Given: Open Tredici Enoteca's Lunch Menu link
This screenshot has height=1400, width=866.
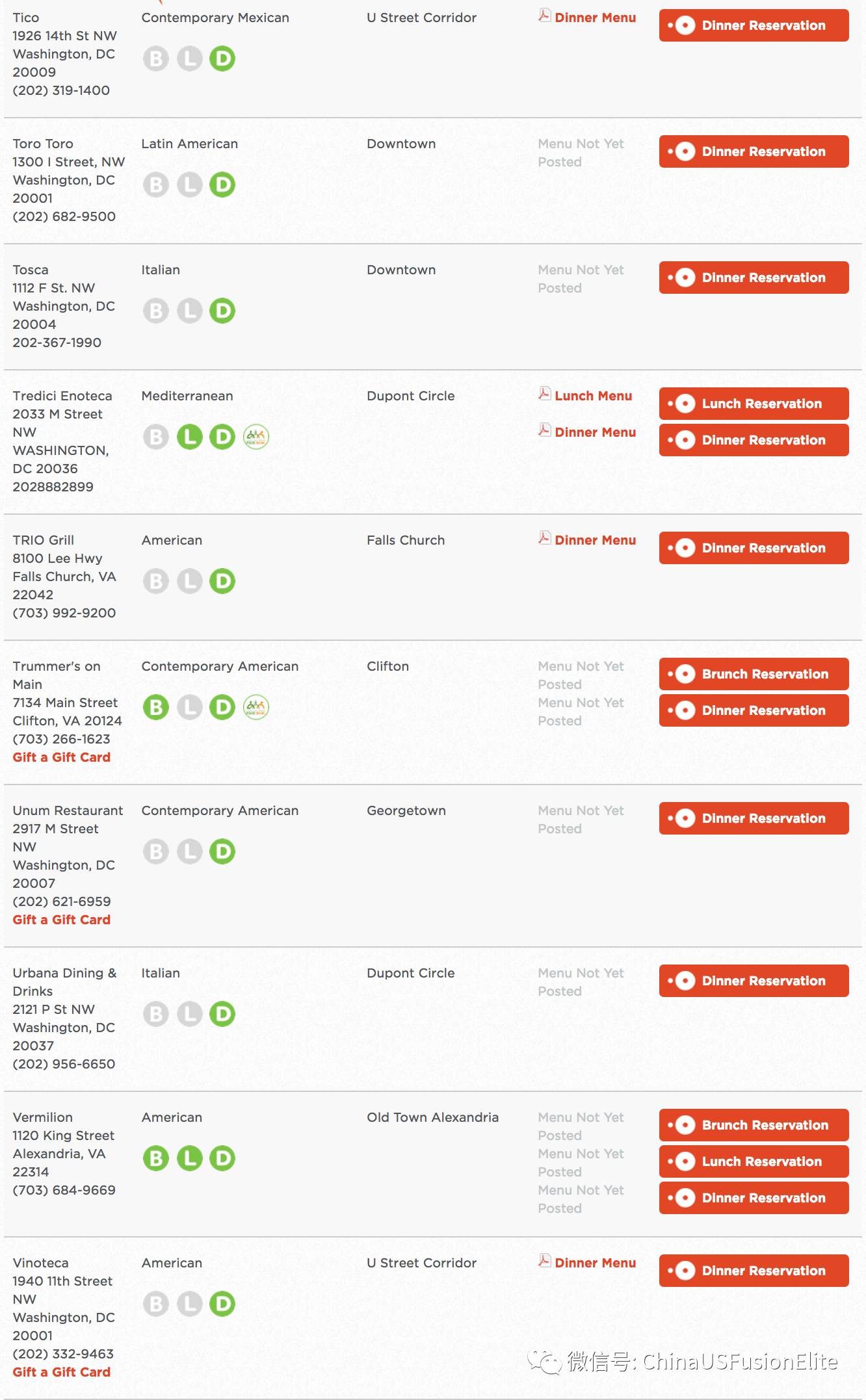Looking at the screenshot, I should click(x=593, y=396).
